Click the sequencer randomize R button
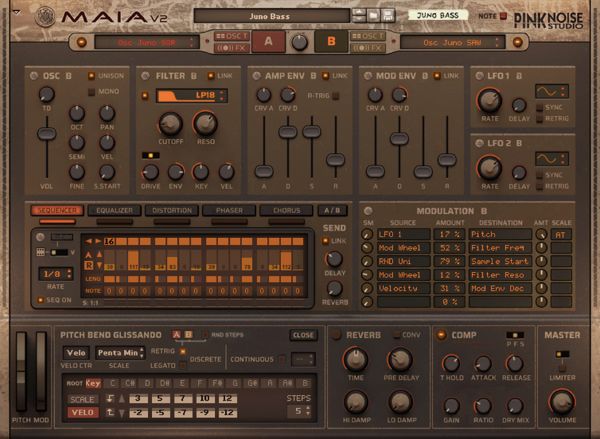This screenshot has width=600, height=439. [x=89, y=265]
